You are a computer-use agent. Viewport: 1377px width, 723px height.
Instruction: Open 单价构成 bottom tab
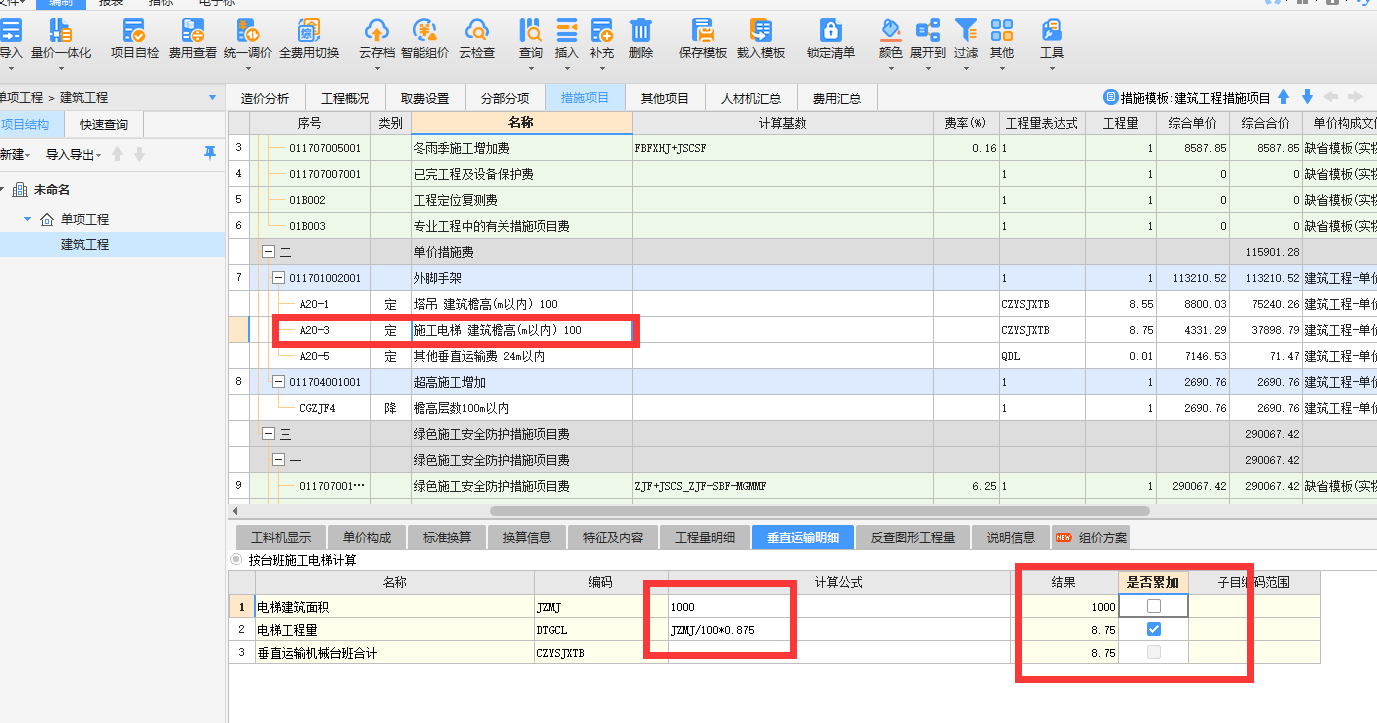[367, 537]
